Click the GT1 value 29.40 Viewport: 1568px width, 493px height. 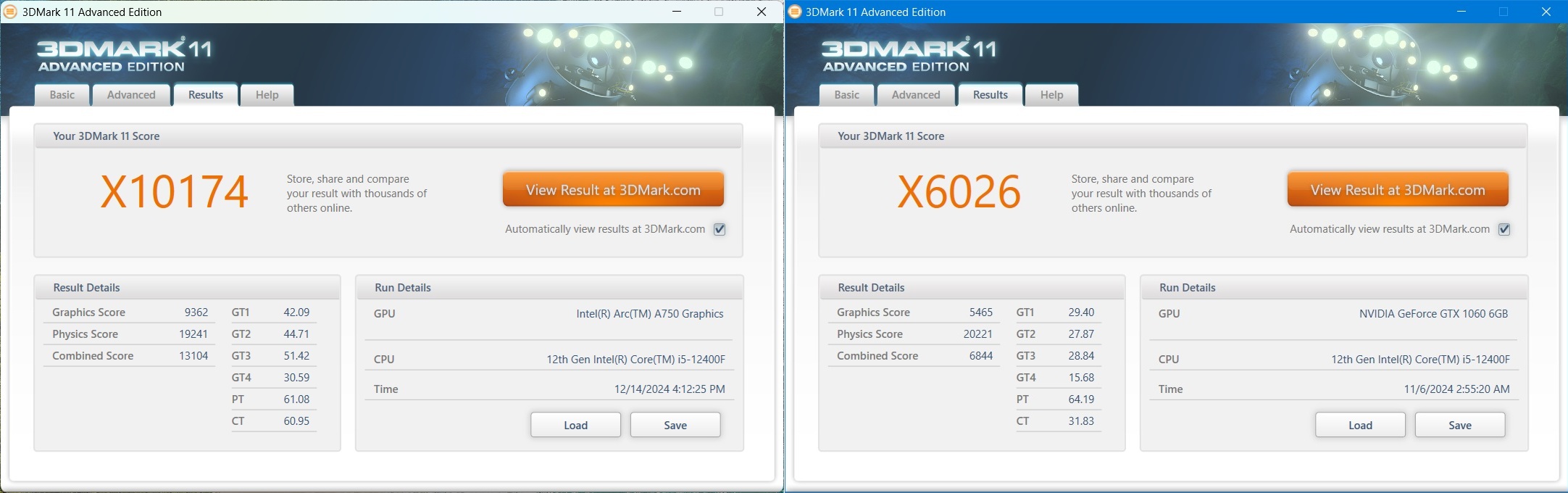tap(1081, 312)
